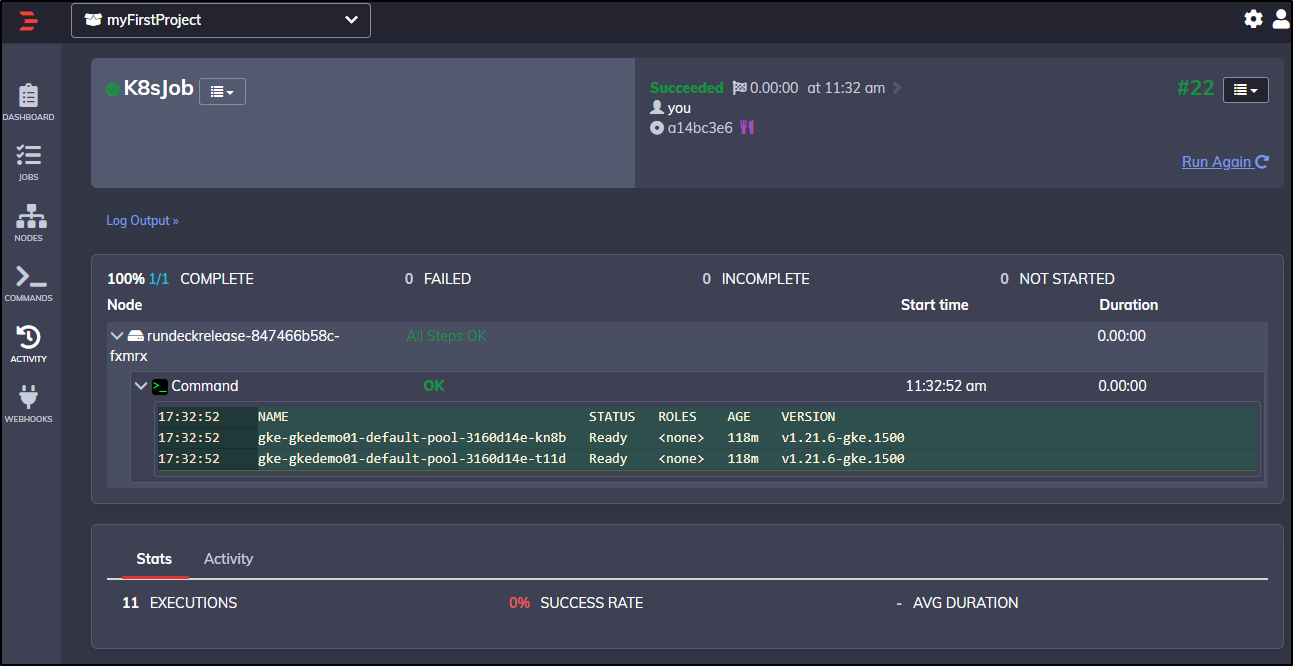Open the user profile menu
Screen dimensions: 1293x666
coord(1280,19)
